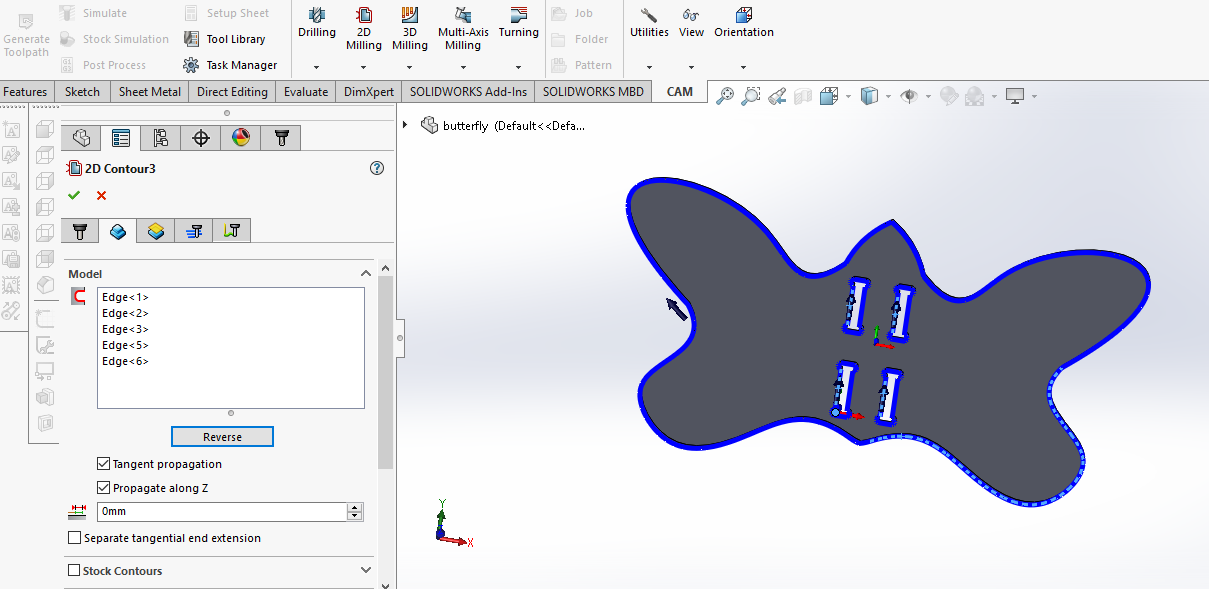Image resolution: width=1209 pixels, height=589 pixels.
Task: Open the CAM Utilities icon
Action: click(x=649, y=15)
